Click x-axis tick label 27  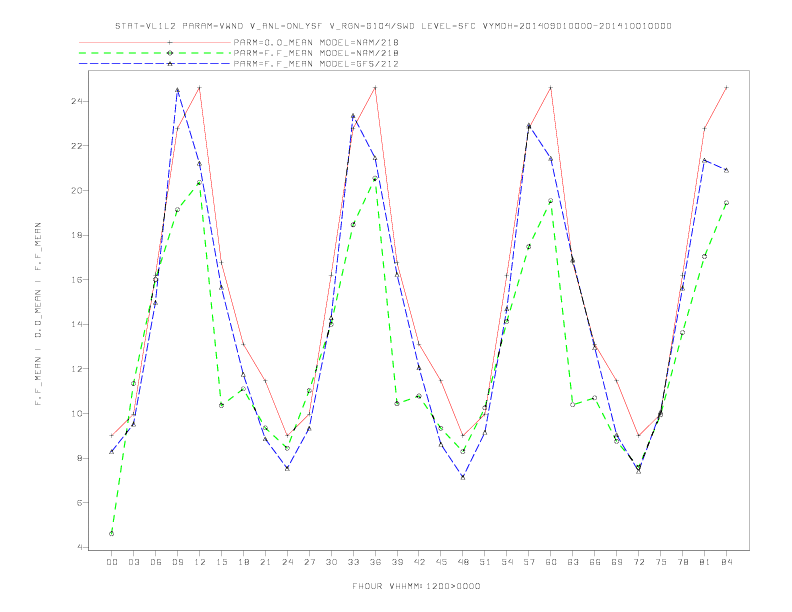pos(309,562)
